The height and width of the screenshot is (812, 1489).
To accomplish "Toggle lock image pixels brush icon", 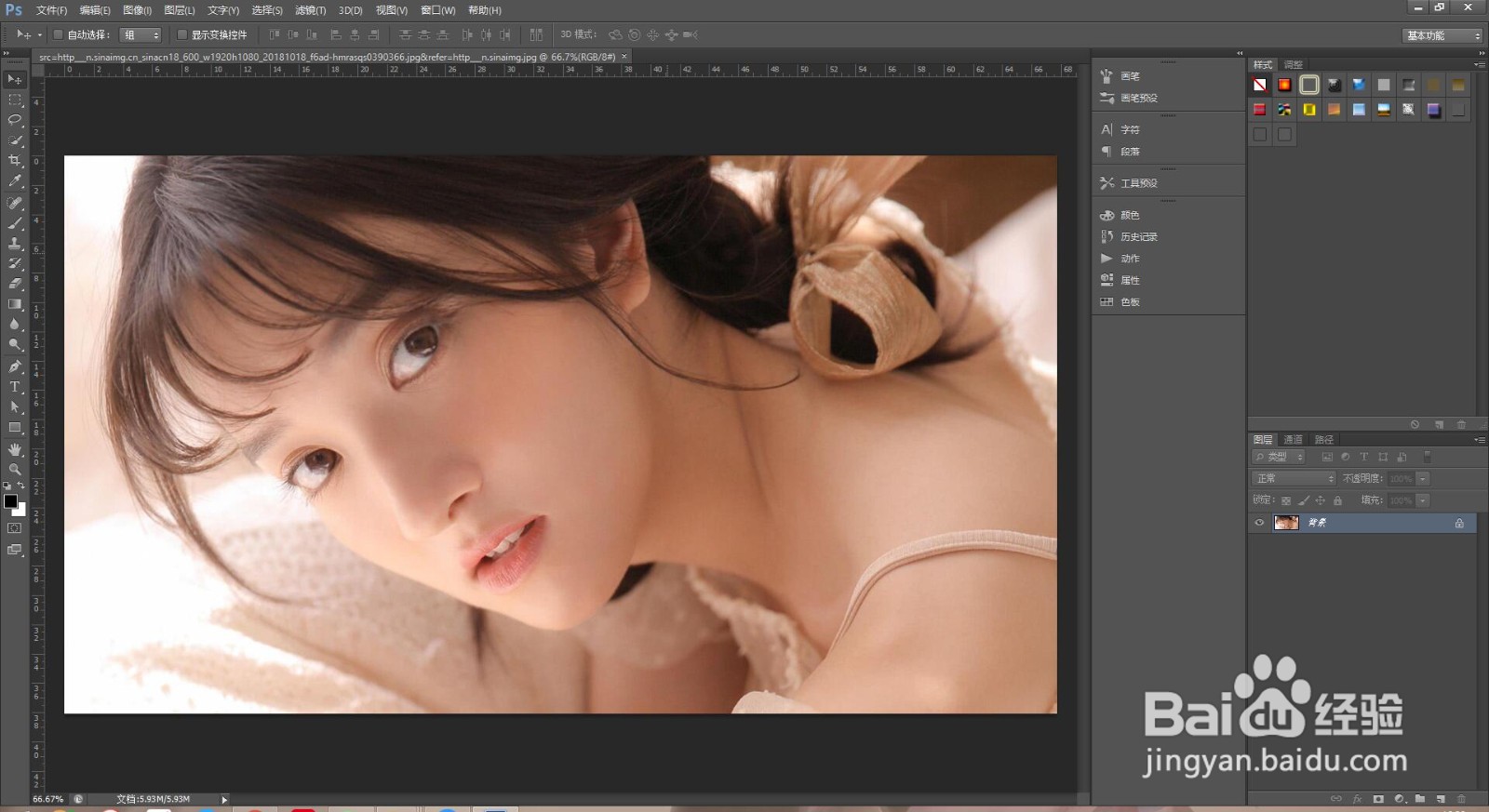I will [1303, 500].
